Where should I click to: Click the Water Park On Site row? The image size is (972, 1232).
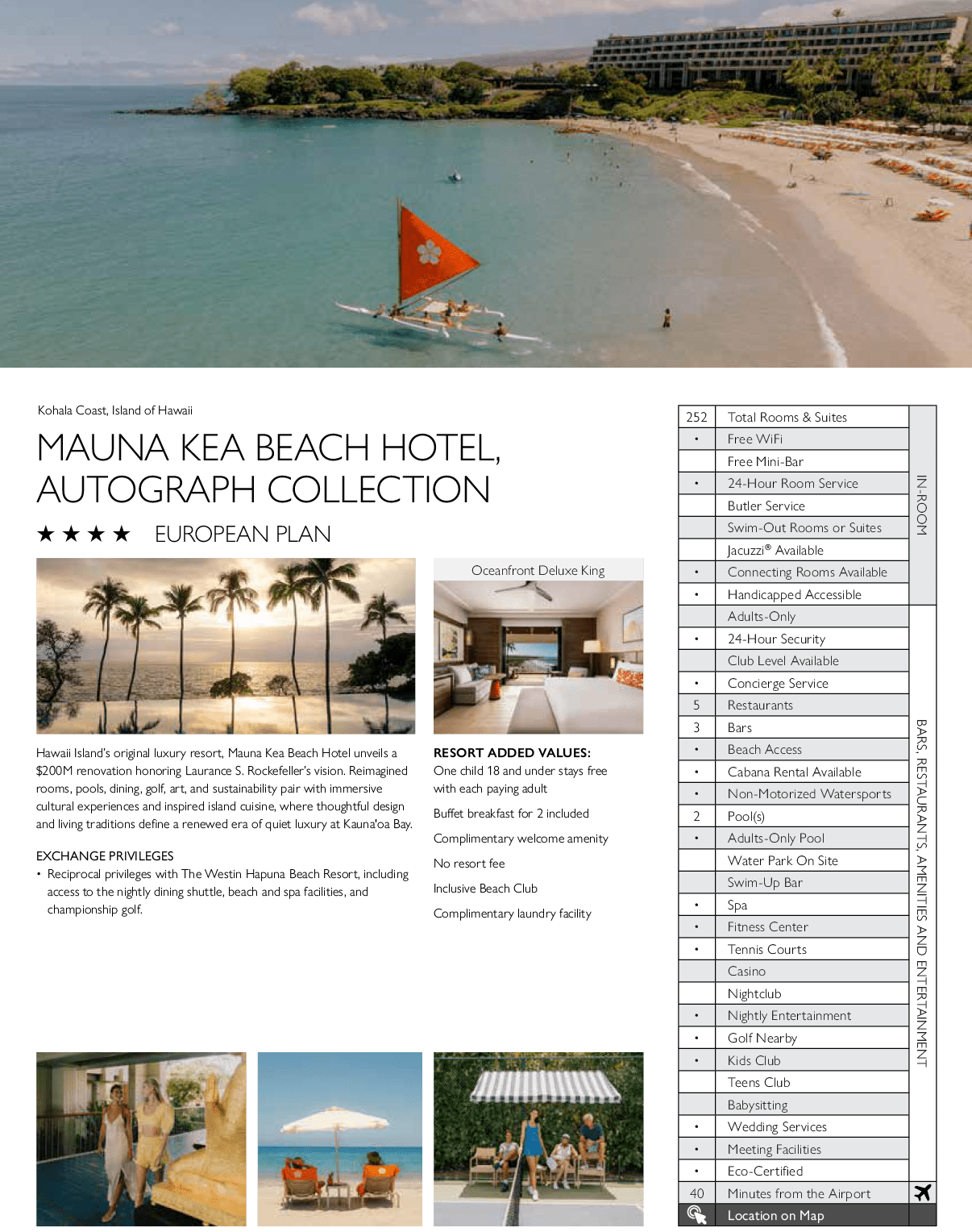pyautogui.click(x=794, y=860)
